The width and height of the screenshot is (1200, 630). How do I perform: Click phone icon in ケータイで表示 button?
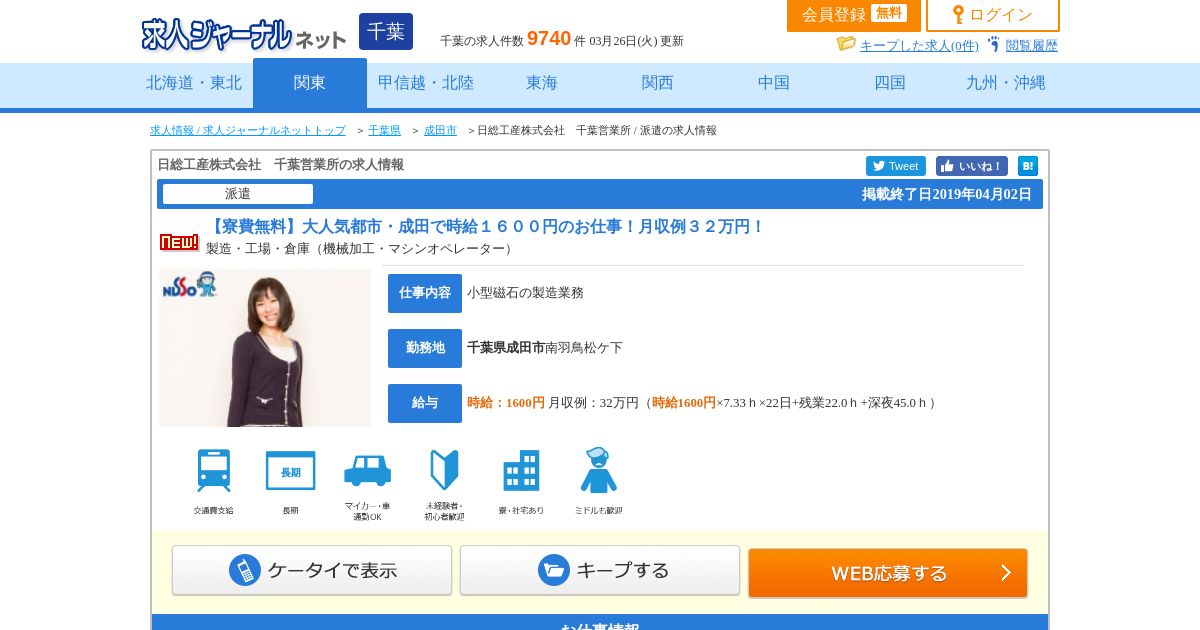pos(245,570)
